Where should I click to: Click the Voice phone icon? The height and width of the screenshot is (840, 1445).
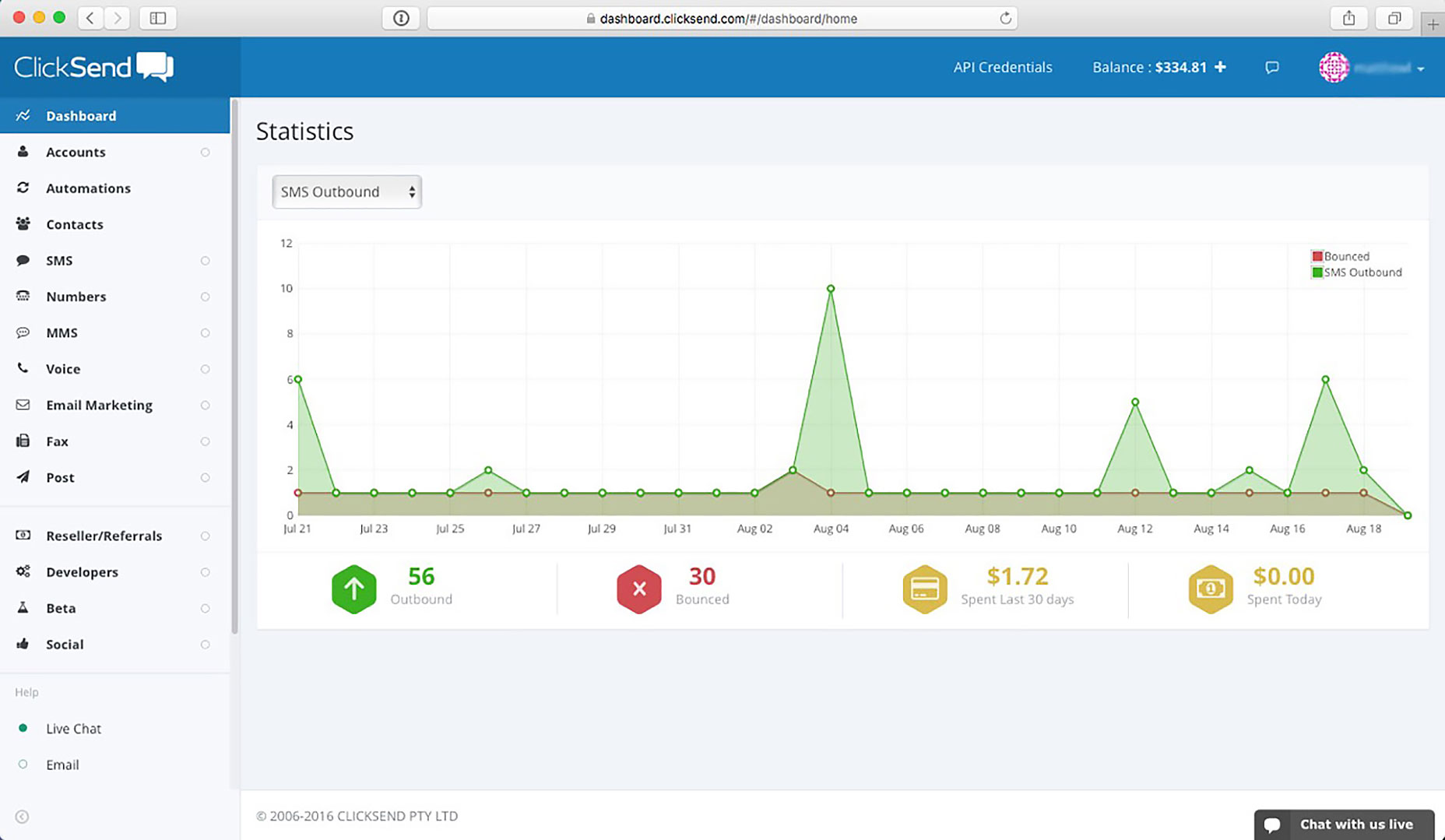(23, 369)
